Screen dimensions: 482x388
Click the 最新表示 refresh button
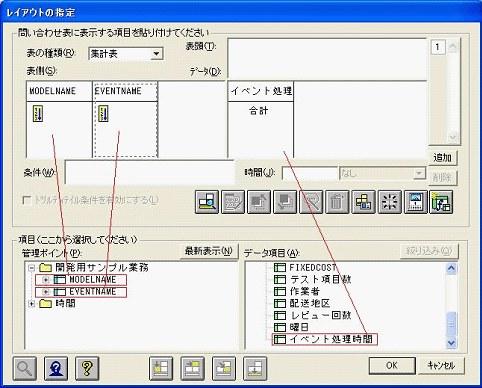click(209, 251)
